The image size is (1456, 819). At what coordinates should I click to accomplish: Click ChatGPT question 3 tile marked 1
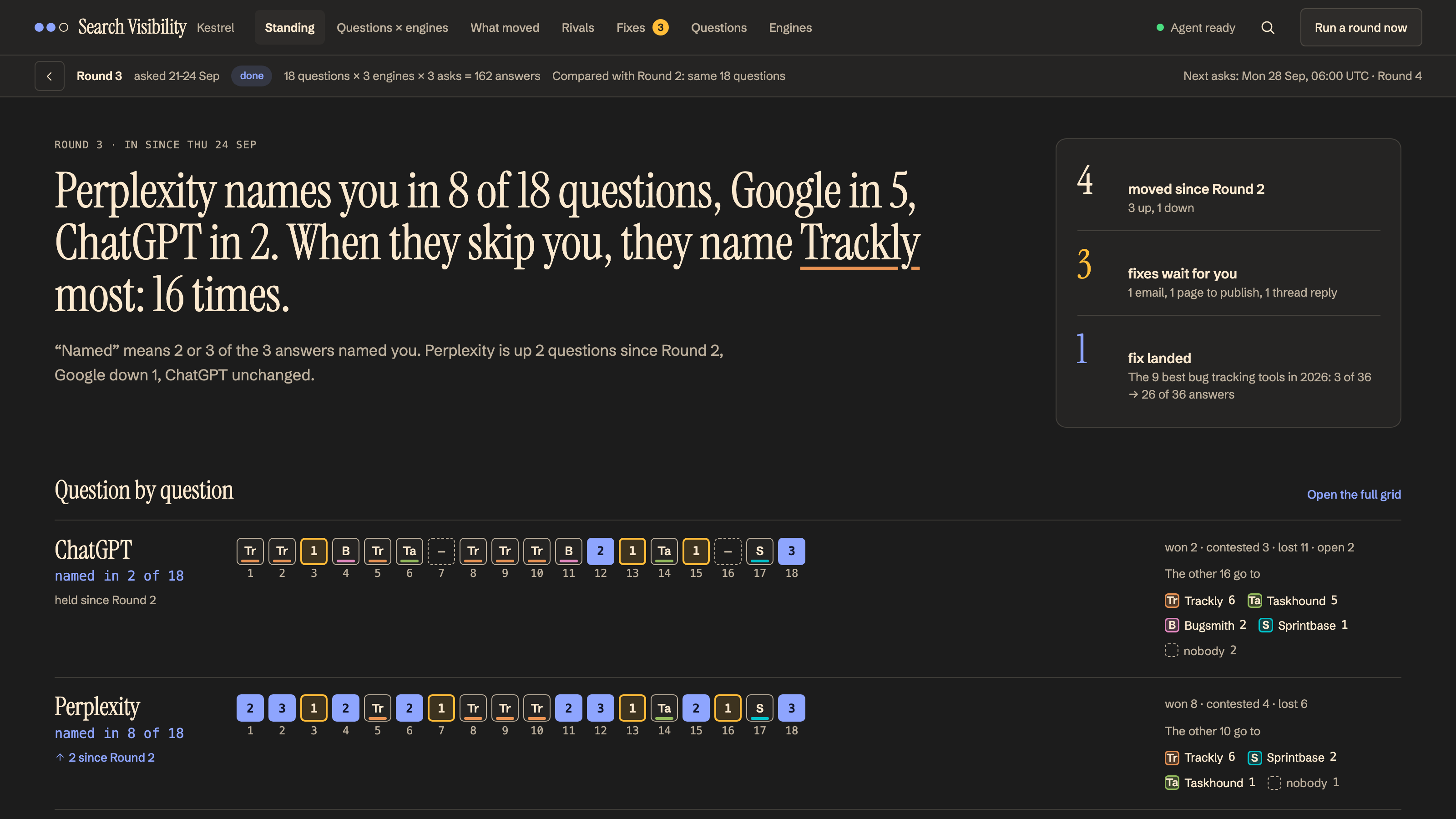coord(313,551)
